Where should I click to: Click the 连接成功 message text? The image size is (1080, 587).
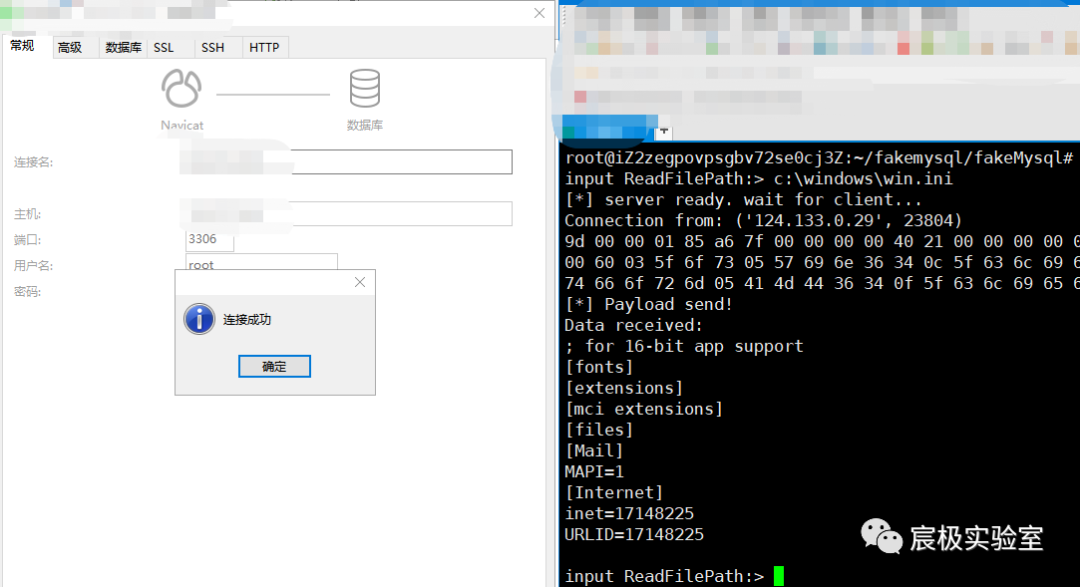coord(247,320)
